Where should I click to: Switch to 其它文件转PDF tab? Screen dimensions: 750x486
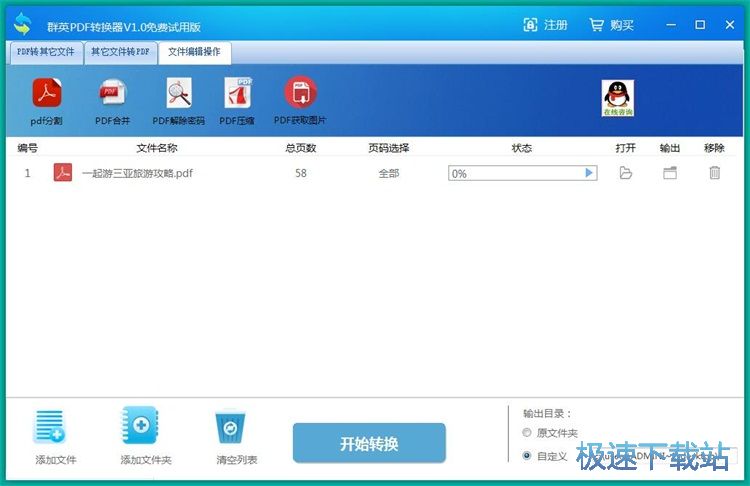coord(121,52)
